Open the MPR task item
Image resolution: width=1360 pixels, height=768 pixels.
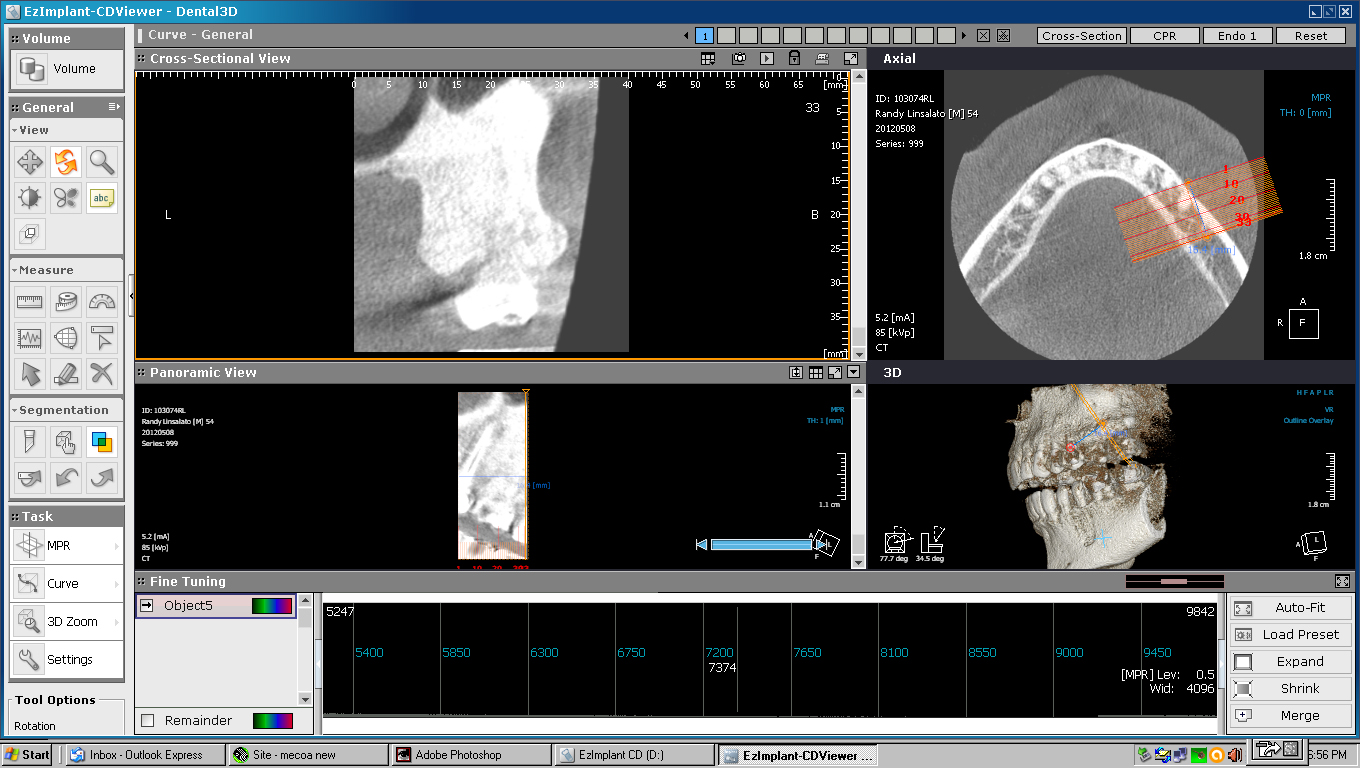66,546
